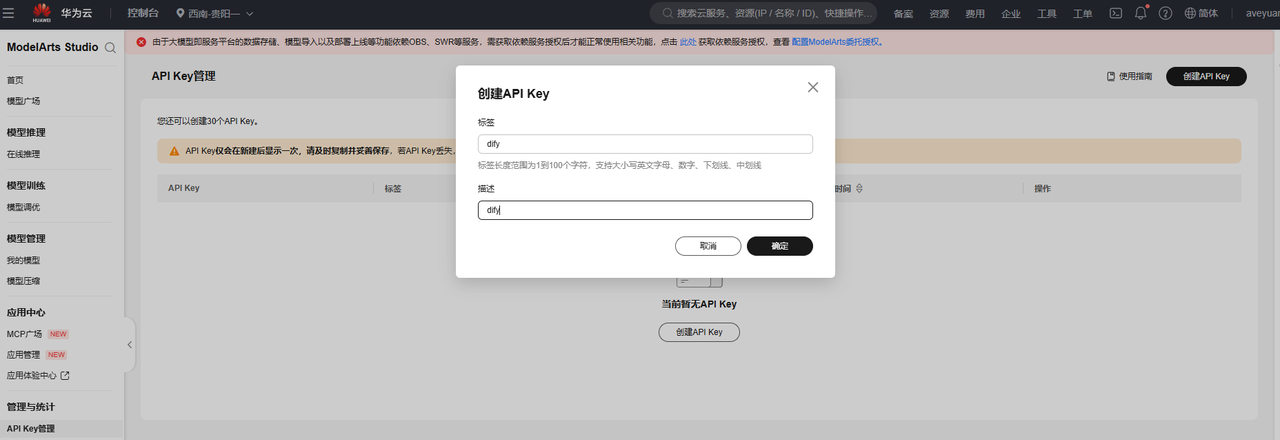This screenshot has height=440, width=1280.
Task: Open the notifications bell
Action: click(1141, 14)
